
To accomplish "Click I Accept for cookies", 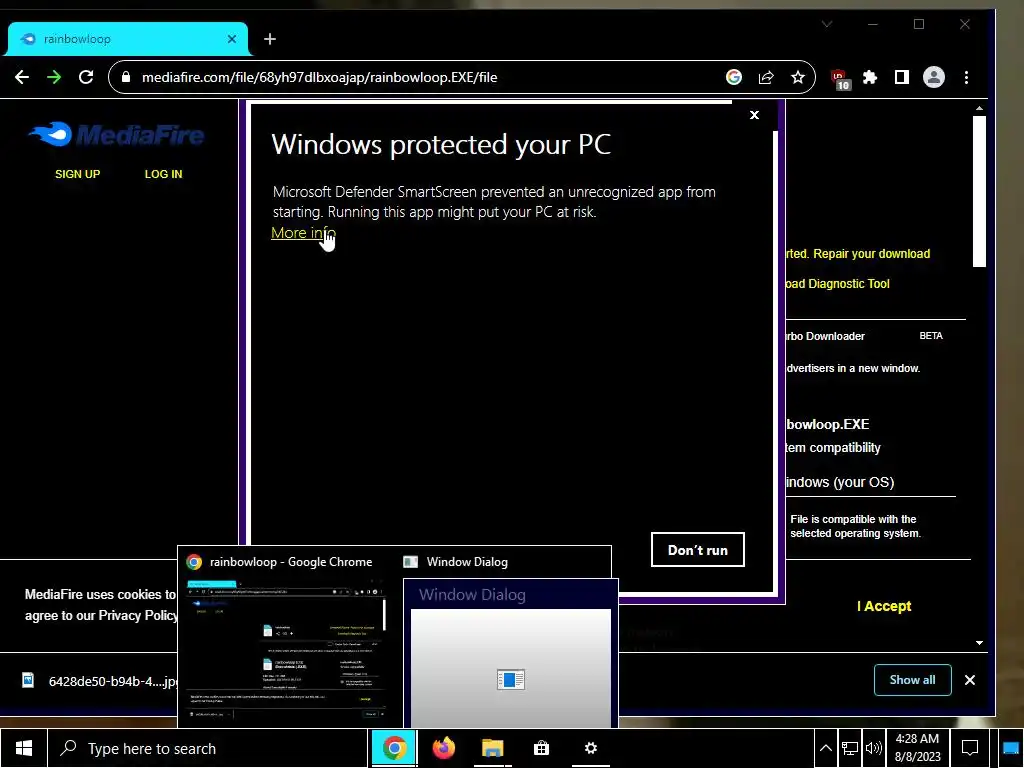I will click(x=884, y=606).
